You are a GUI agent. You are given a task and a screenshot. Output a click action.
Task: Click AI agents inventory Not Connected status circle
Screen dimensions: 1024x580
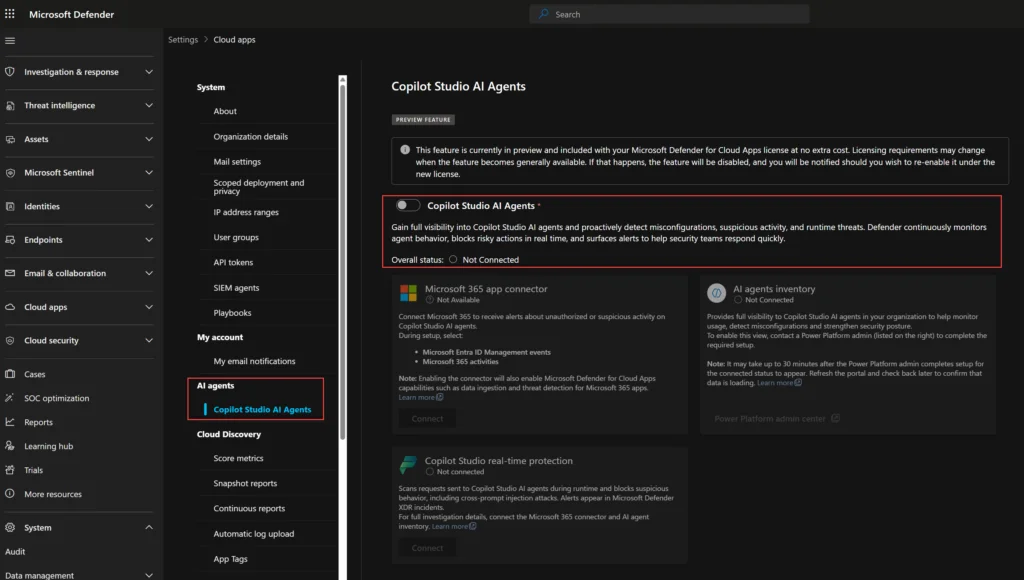coord(738,300)
